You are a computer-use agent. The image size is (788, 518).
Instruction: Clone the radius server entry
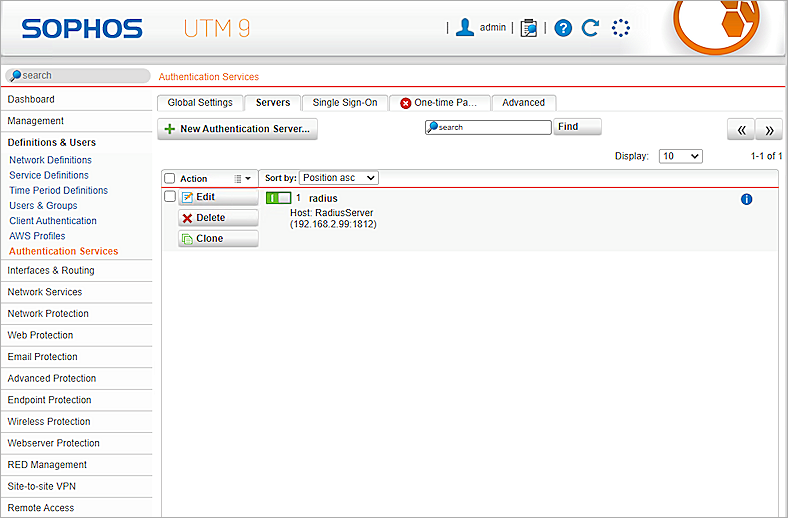pyautogui.click(x=218, y=239)
